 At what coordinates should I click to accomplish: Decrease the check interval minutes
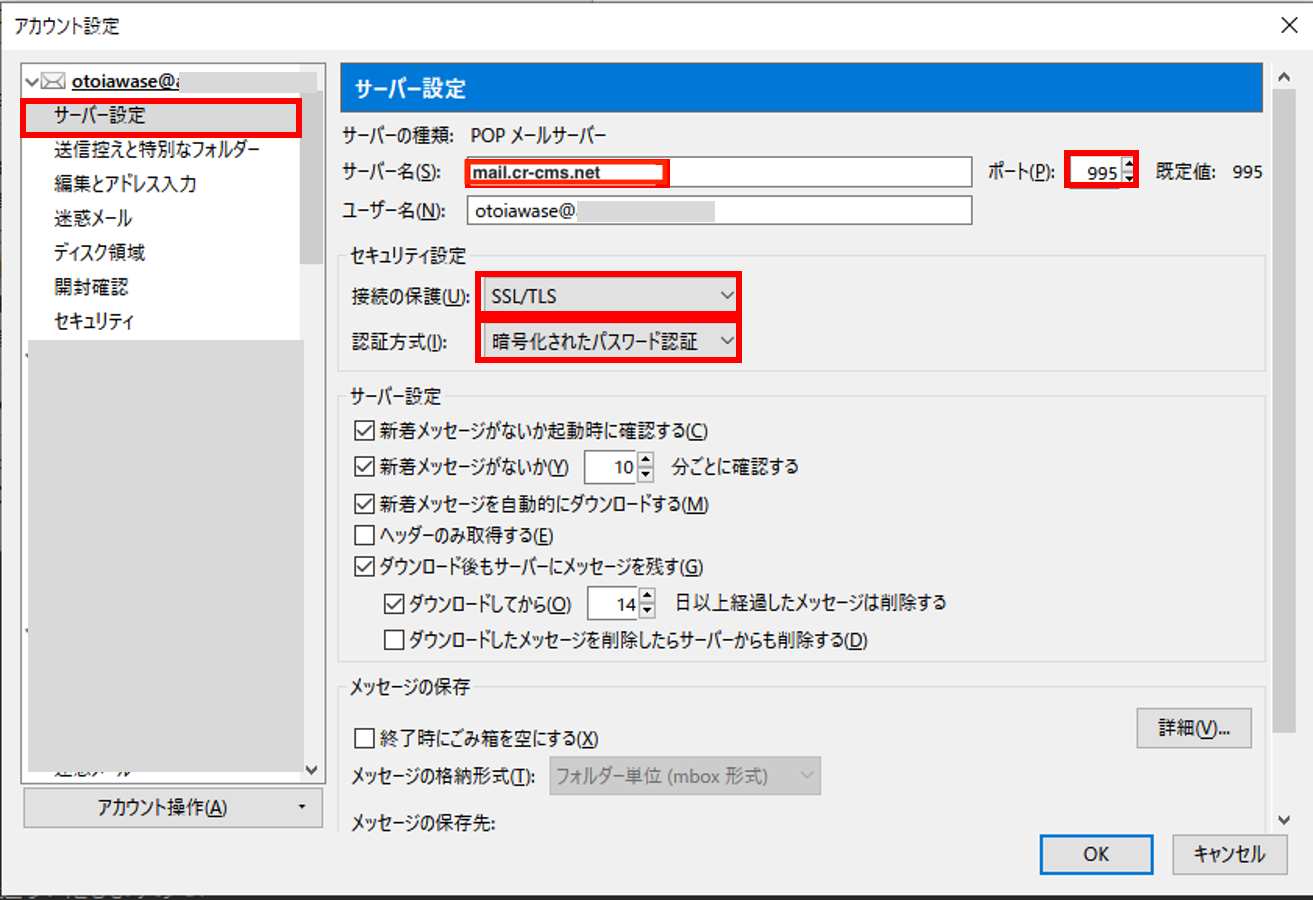pos(646,474)
